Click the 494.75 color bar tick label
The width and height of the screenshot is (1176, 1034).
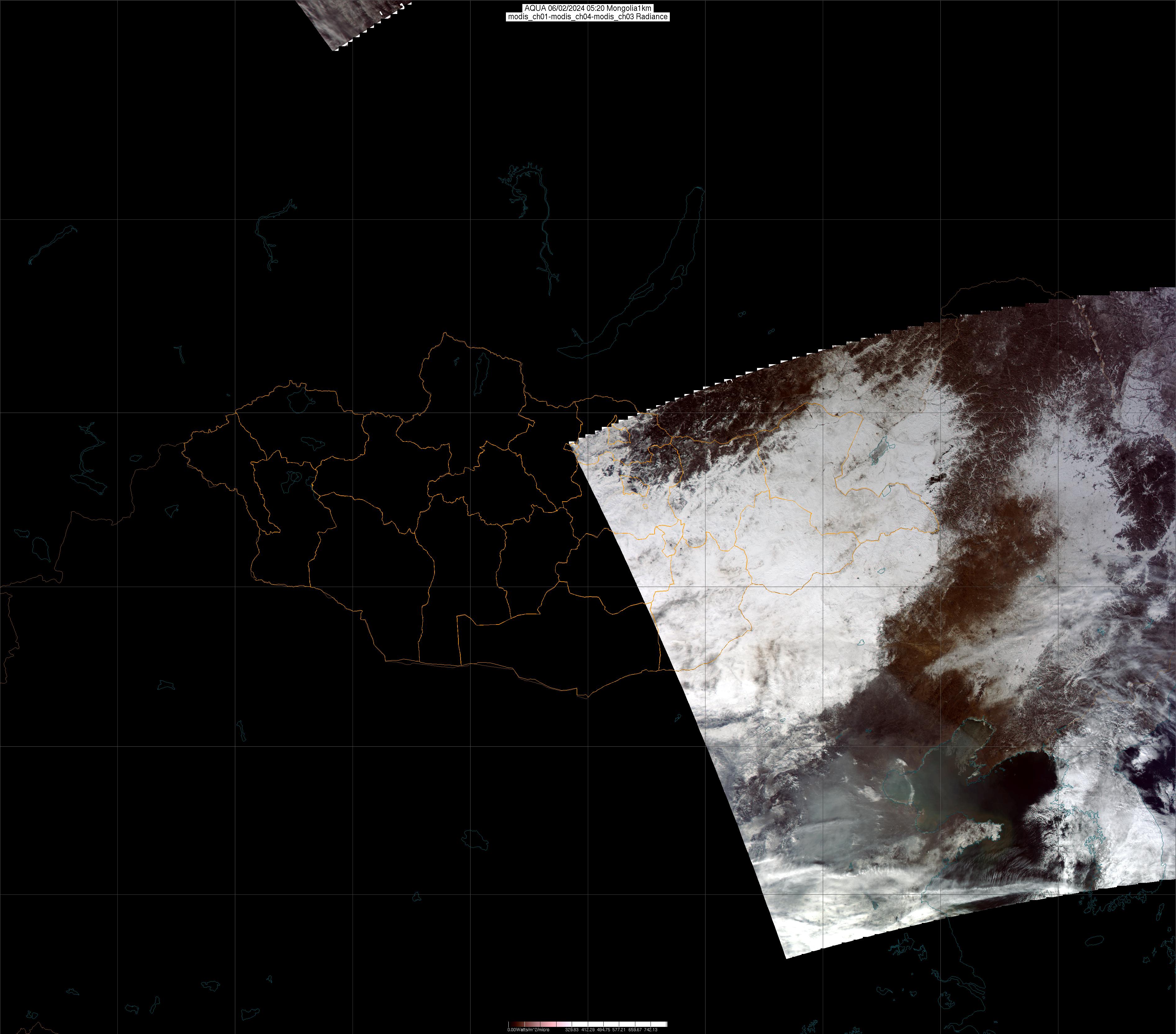[x=603, y=1029]
